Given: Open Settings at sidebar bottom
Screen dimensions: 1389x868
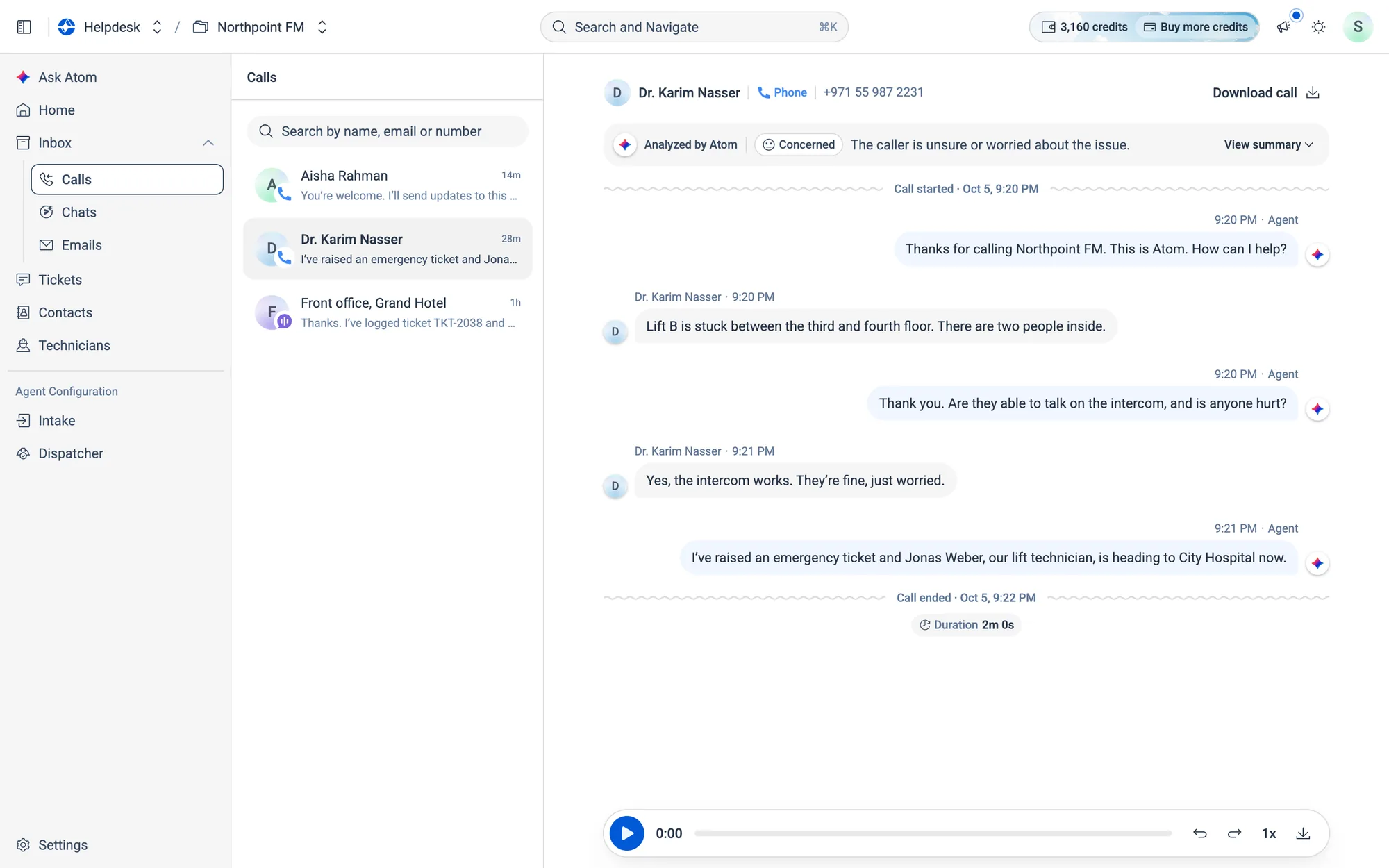Looking at the screenshot, I should coord(115,845).
